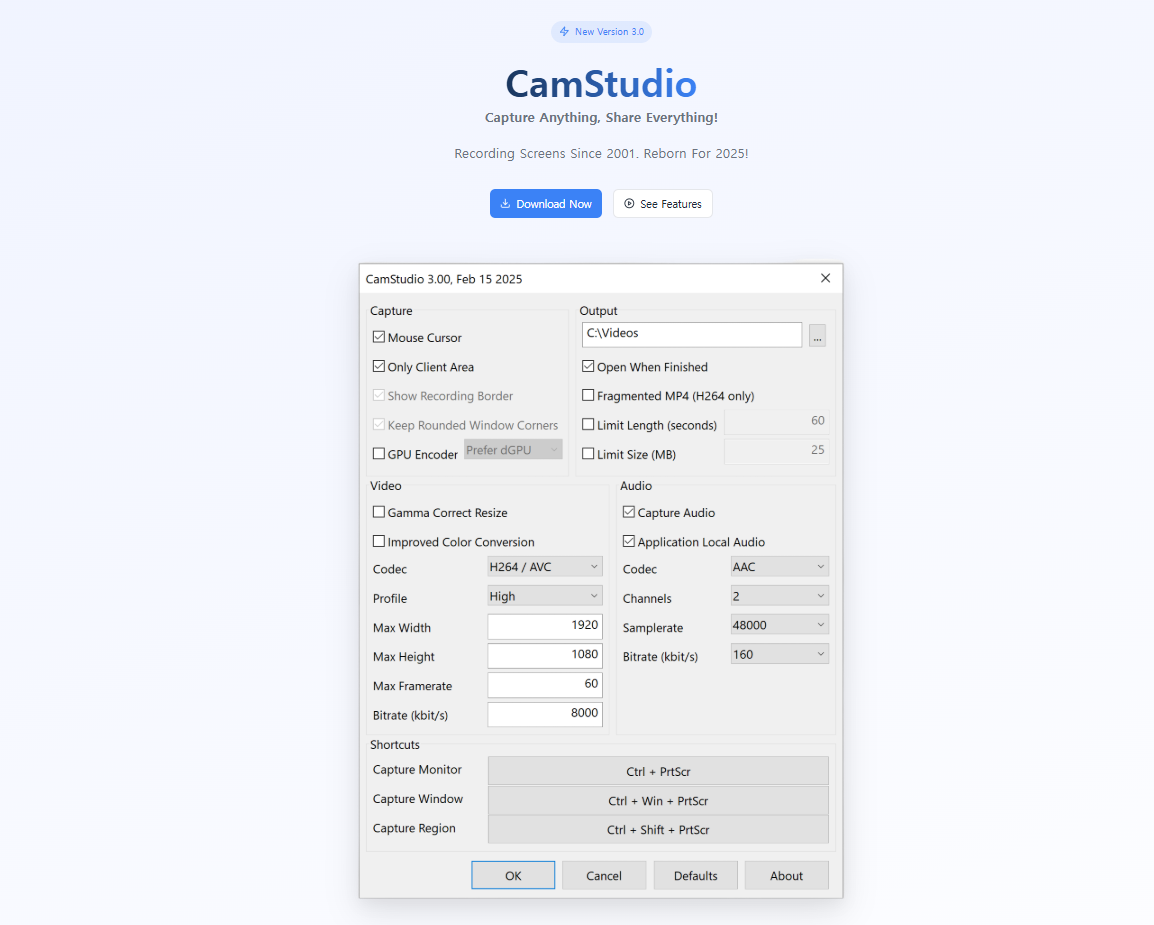Image resolution: width=1154 pixels, height=925 pixels.
Task: Open the audio Bitrate 160 dropdown
Action: pos(779,654)
